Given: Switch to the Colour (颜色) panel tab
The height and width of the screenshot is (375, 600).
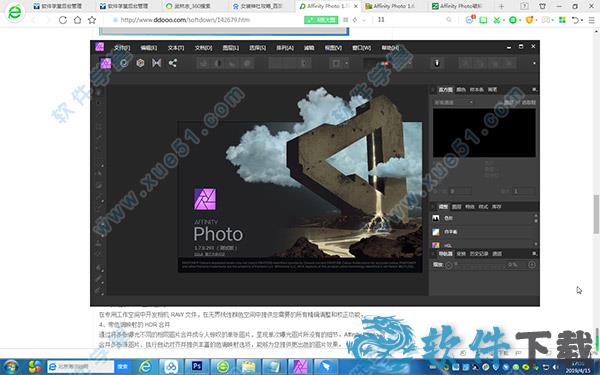Looking at the screenshot, I should [461, 90].
